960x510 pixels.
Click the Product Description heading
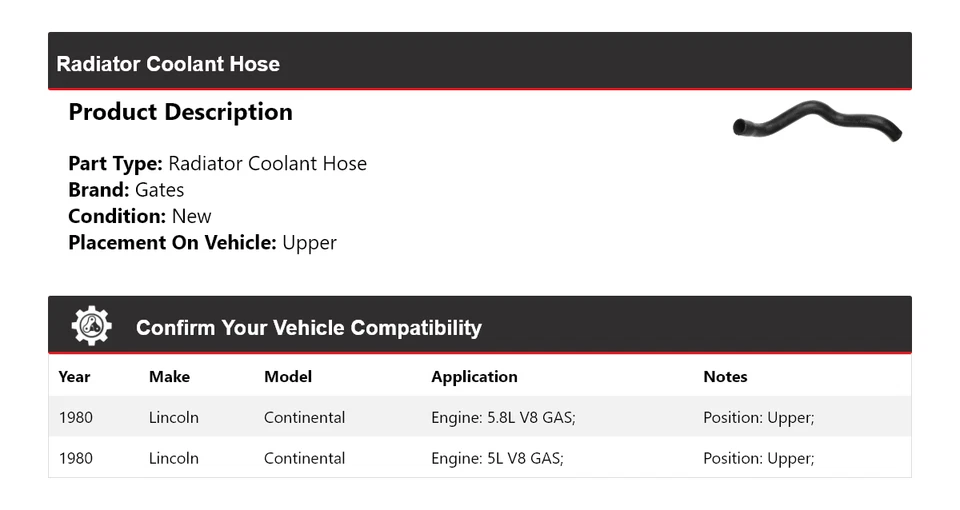pos(180,112)
